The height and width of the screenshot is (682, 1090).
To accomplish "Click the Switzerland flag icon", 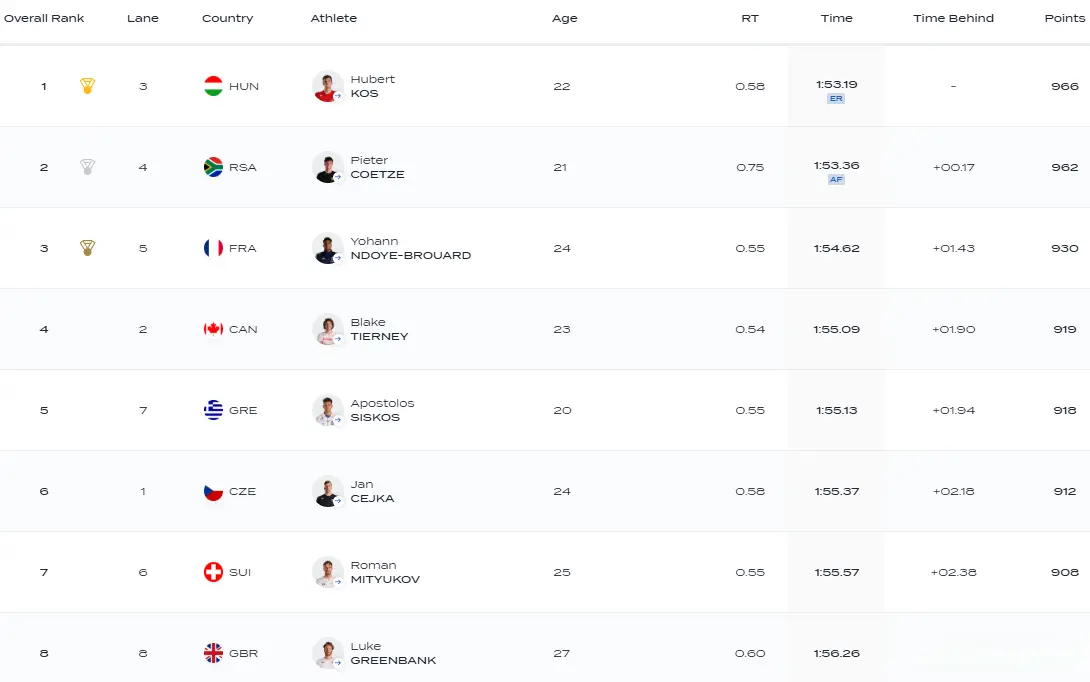I will 213,572.
